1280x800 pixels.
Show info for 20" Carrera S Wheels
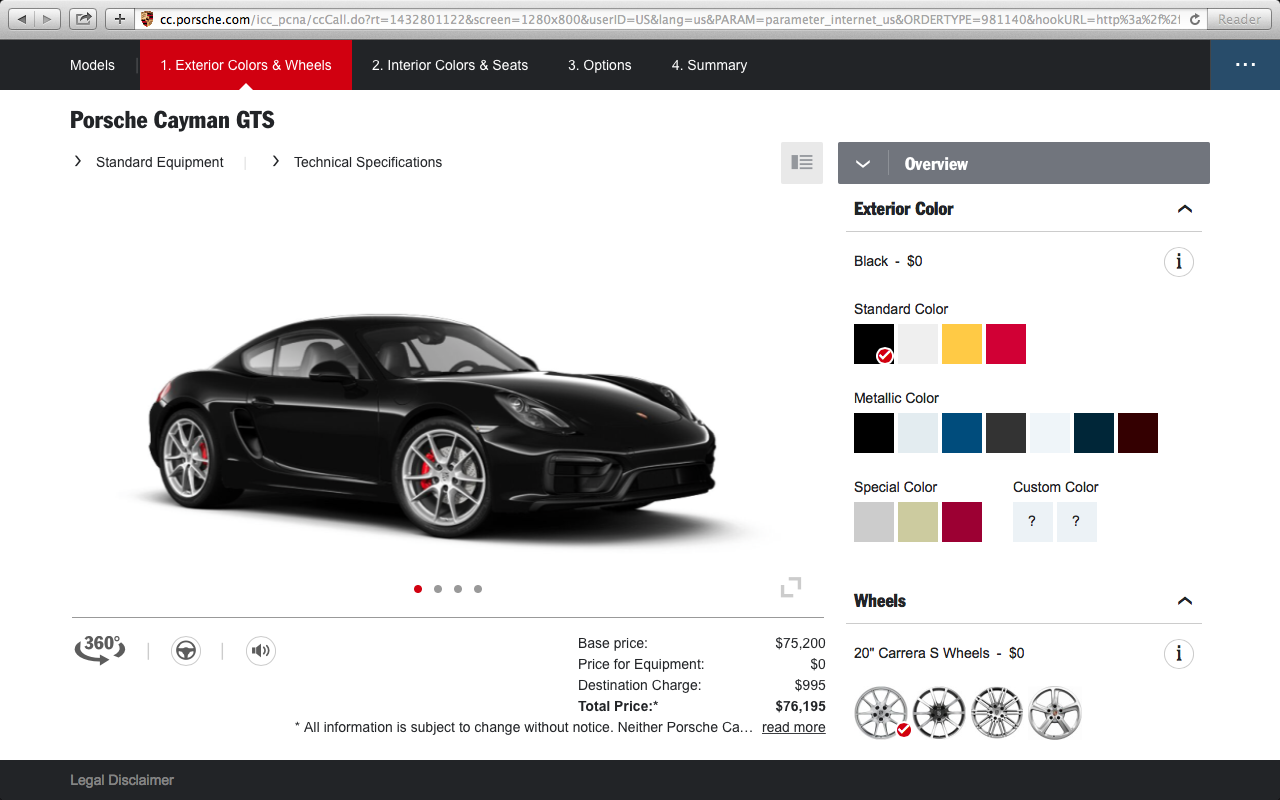tap(1179, 654)
